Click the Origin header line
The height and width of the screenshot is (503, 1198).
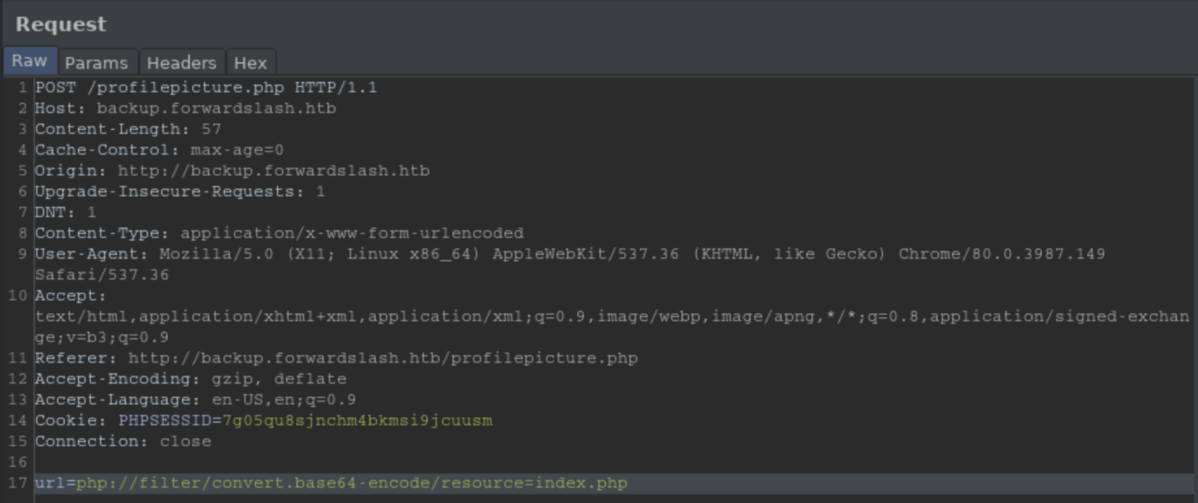[x=232, y=171]
